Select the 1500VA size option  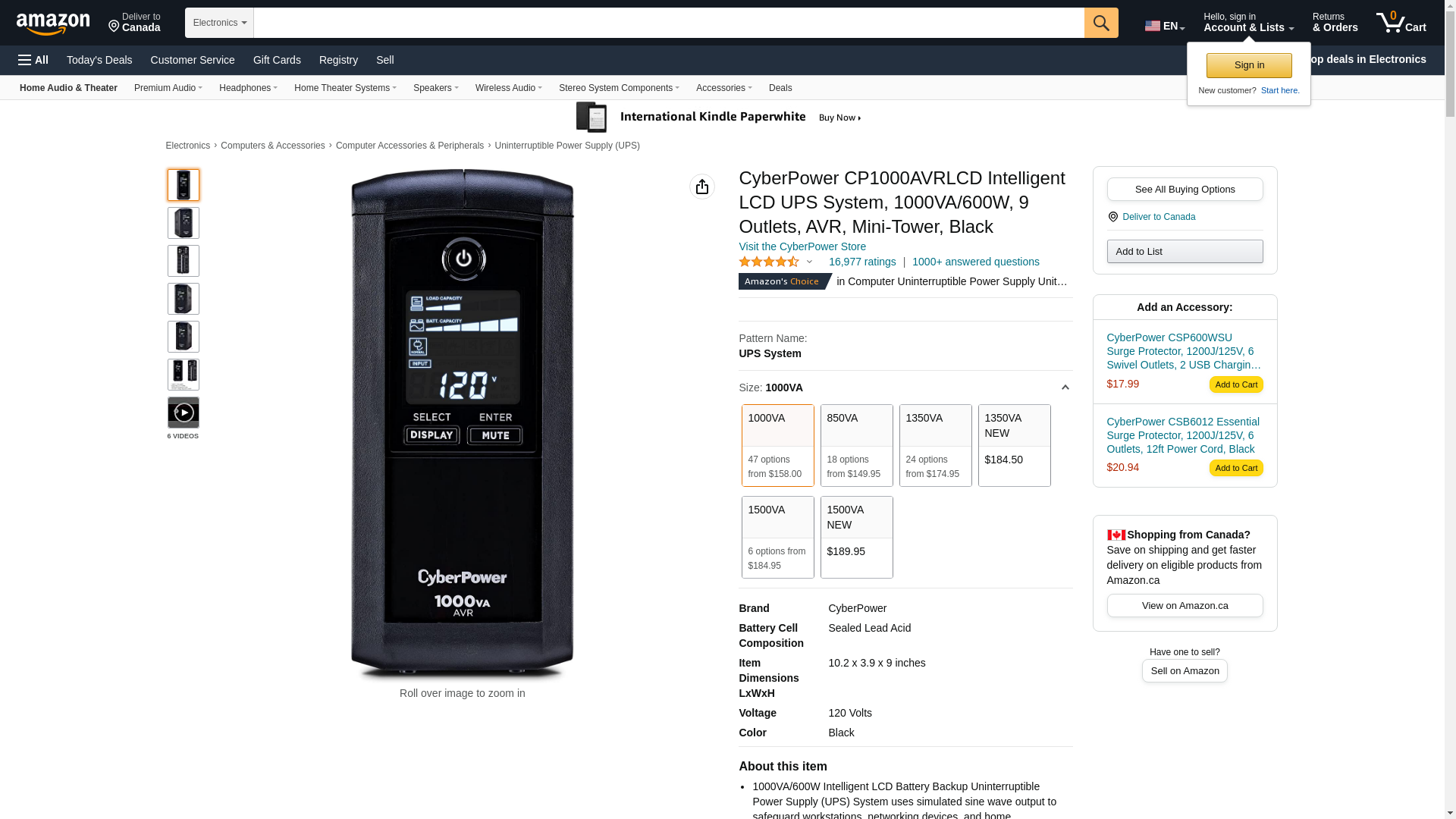coord(778,537)
